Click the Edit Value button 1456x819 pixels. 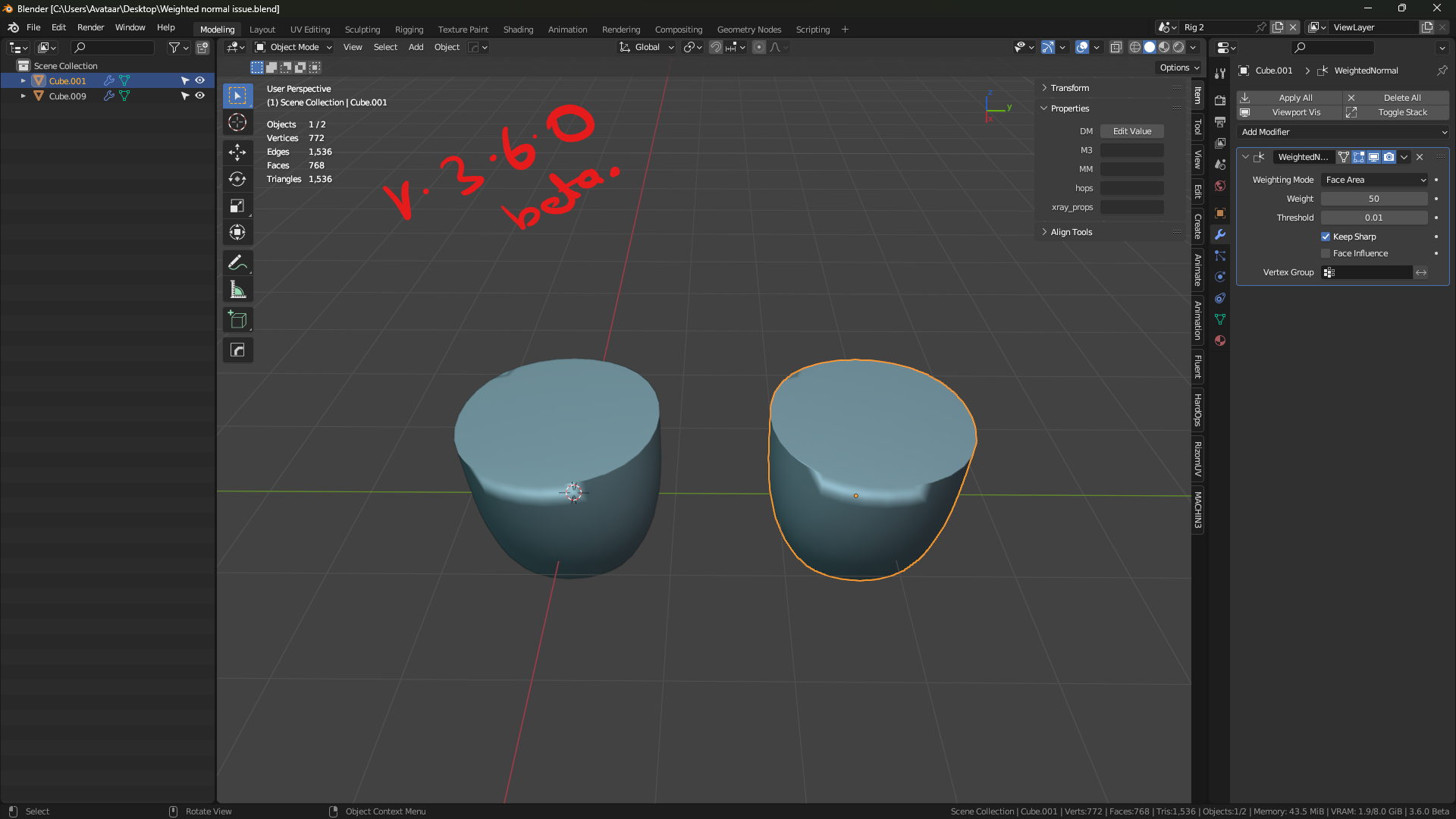pos(1132,131)
